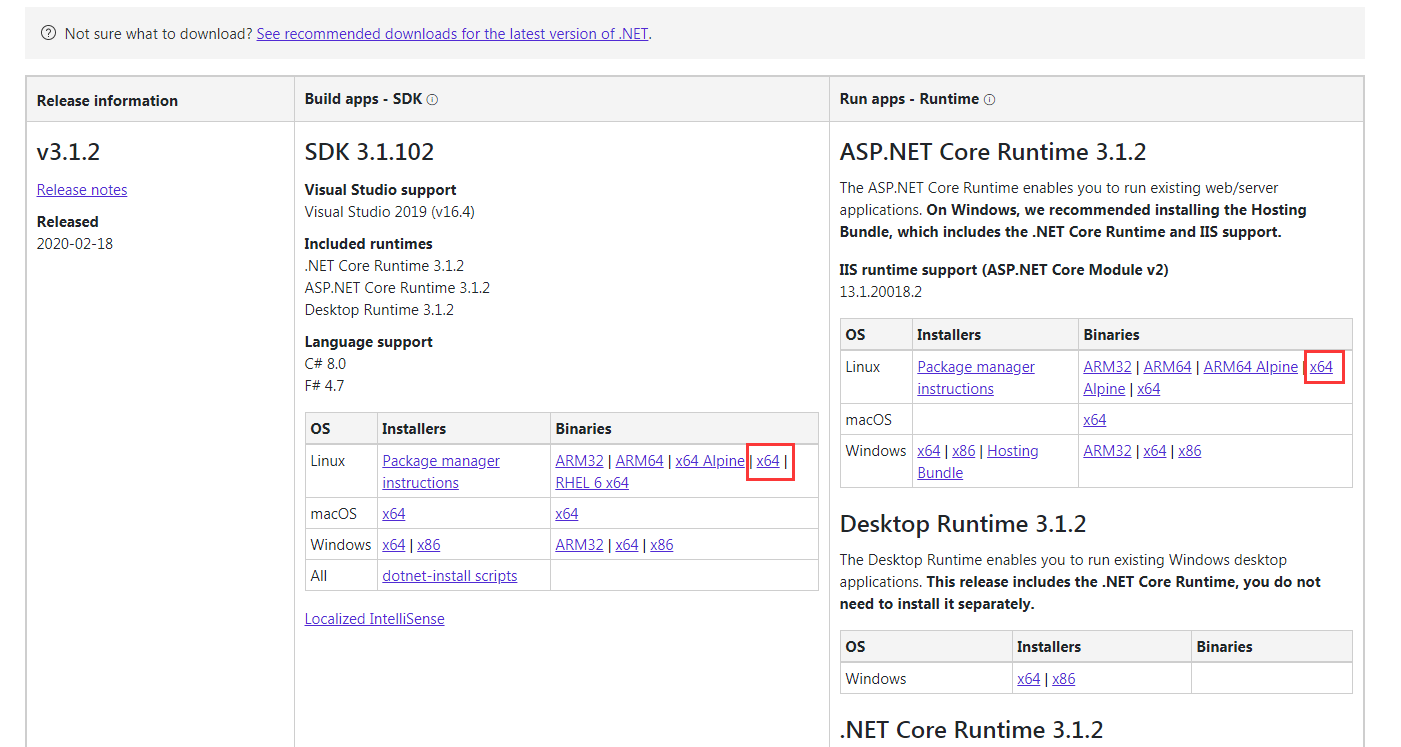
Task: Download Desktop Runtime x64 Windows installer
Action: pos(1029,678)
